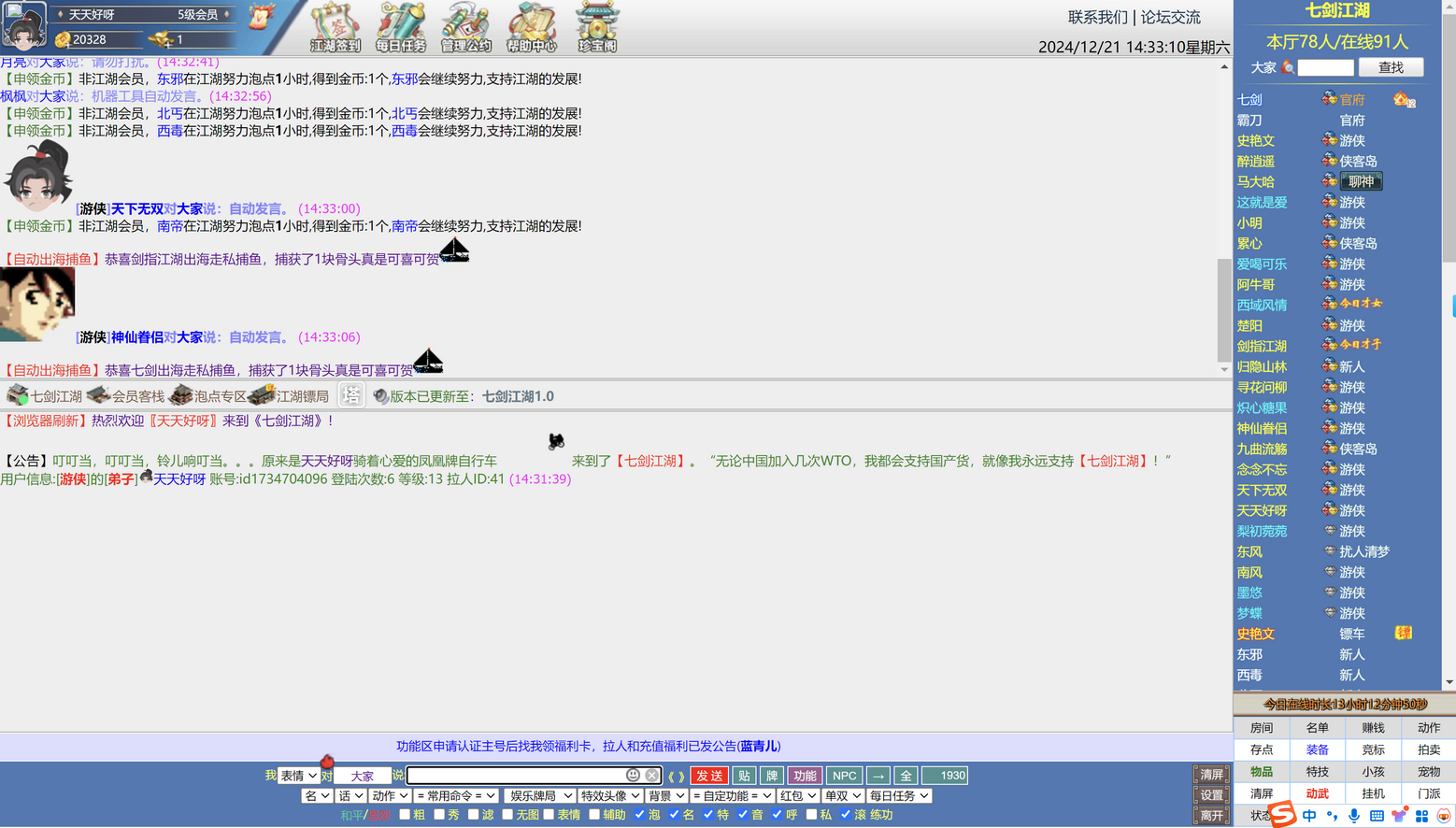
Task: Toggle the 私 private chat checkbox
Action: click(811, 815)
